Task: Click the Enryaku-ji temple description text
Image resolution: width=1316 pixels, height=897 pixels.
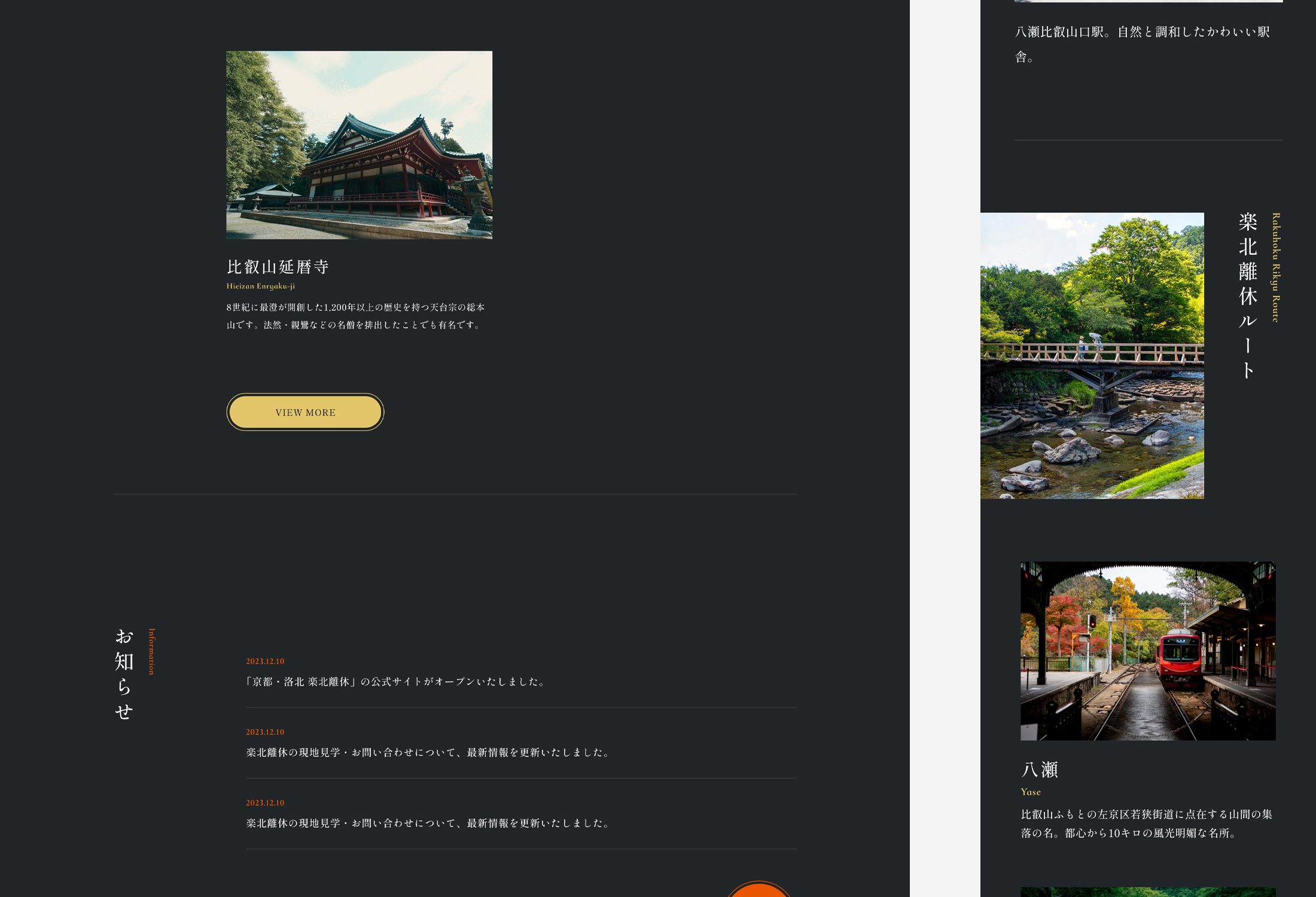Action: 356,316
